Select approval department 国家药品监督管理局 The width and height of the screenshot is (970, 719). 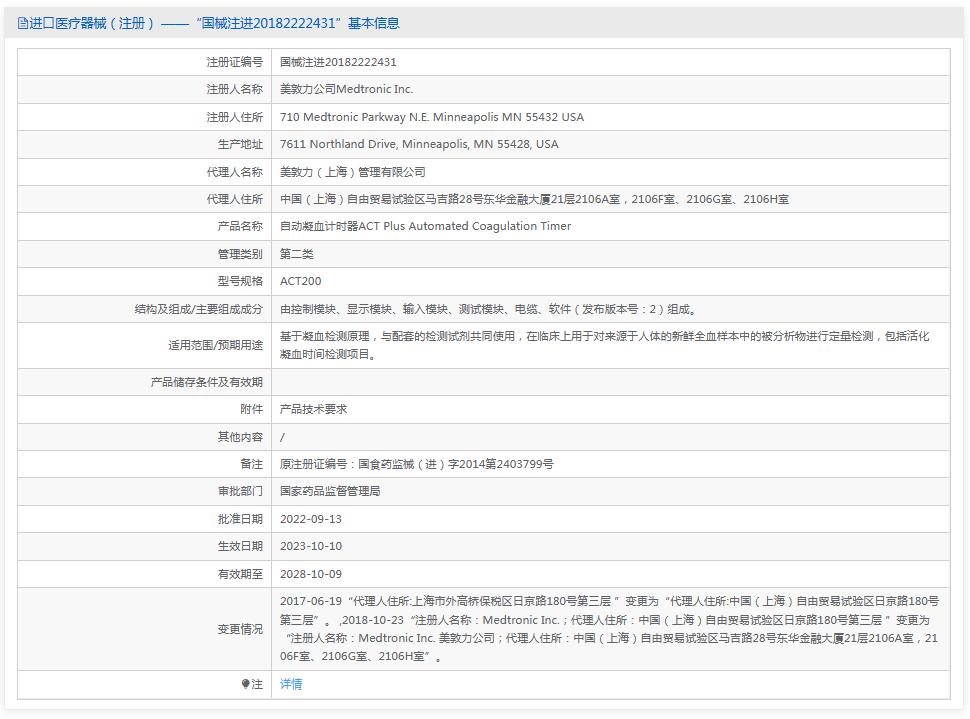point(330,491)
